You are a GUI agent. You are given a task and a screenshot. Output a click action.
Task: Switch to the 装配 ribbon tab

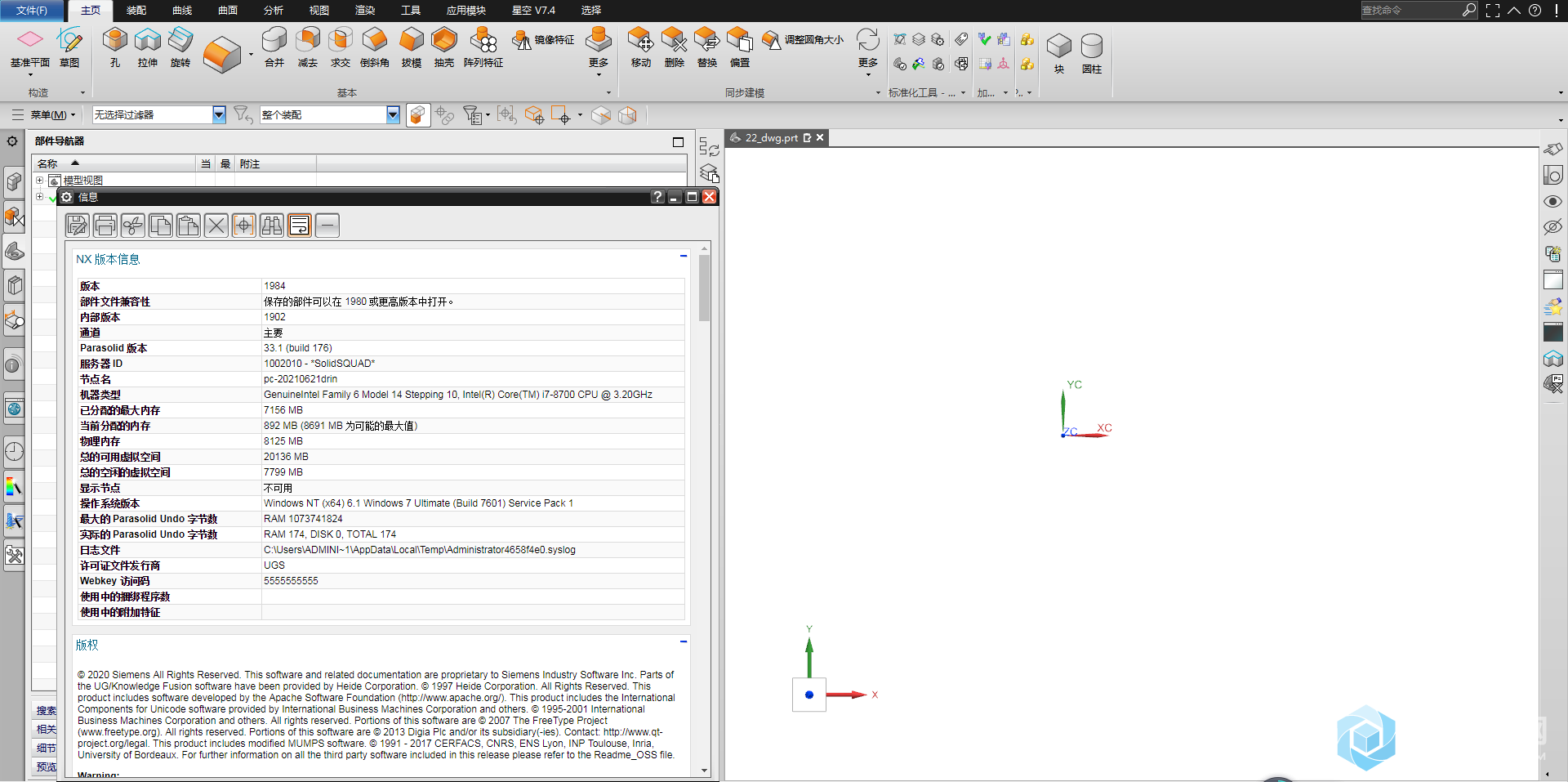pyautogui.click(x=136, y=11)
